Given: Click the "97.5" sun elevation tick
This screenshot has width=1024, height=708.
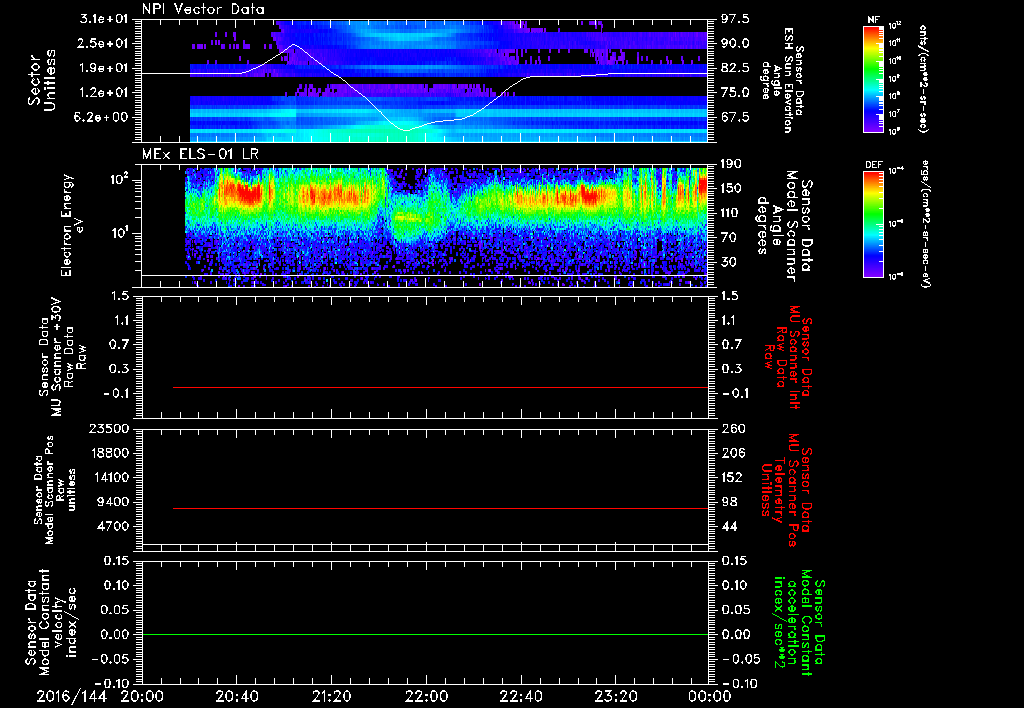Looking at the screenshot, I should point(735,18).
